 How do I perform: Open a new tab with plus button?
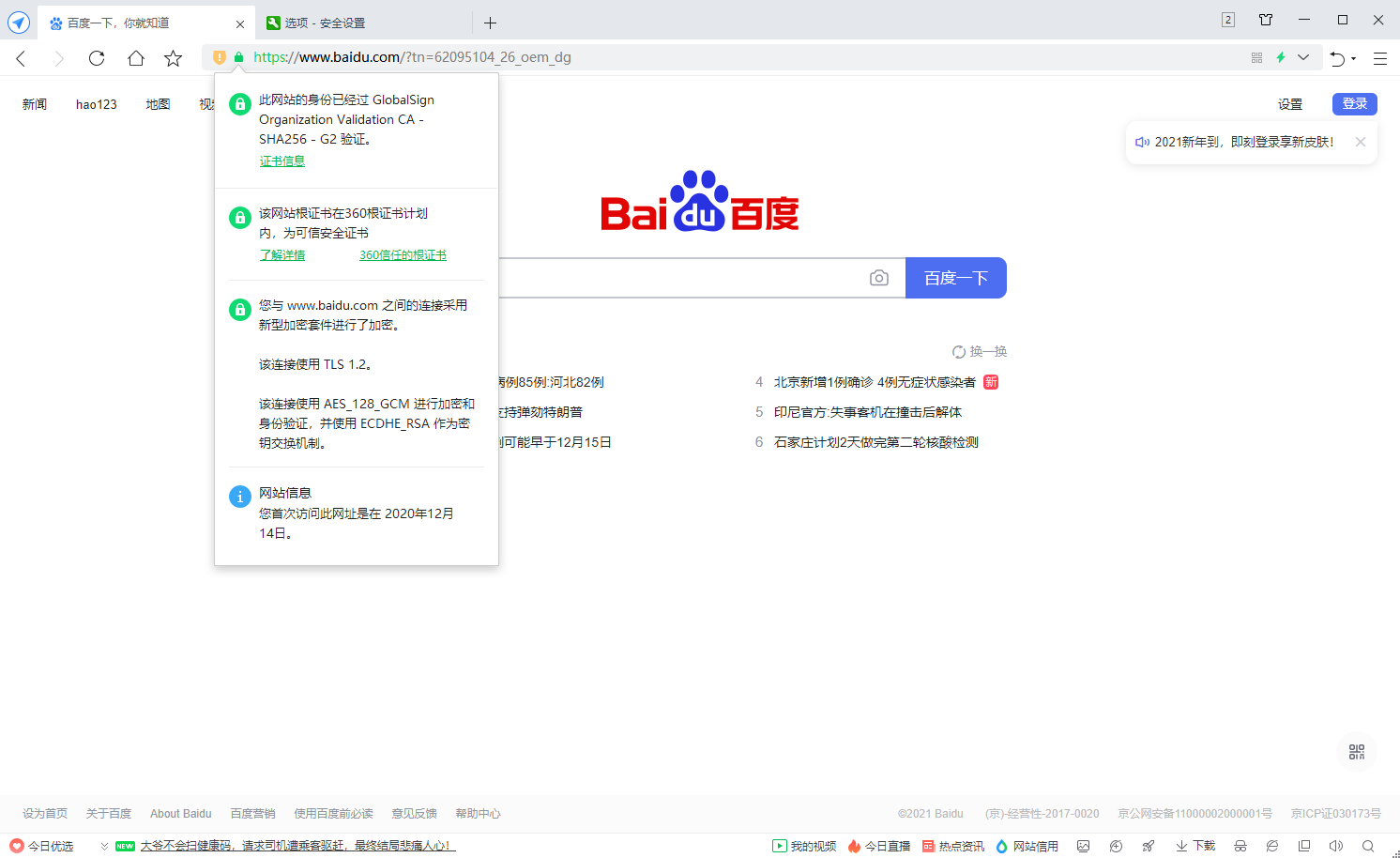[490, 23]
